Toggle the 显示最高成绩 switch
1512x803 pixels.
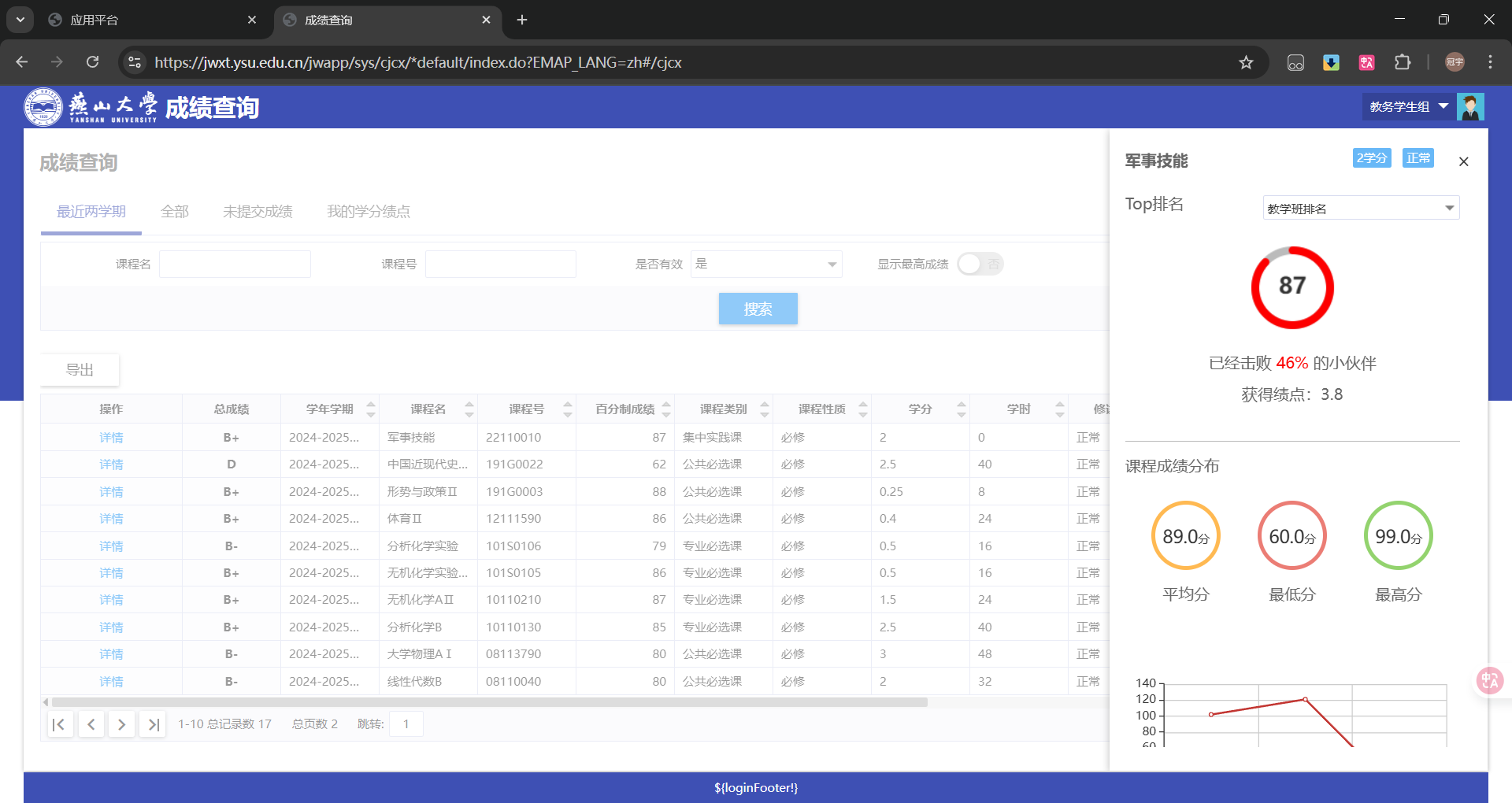click(x=980, y=264)
